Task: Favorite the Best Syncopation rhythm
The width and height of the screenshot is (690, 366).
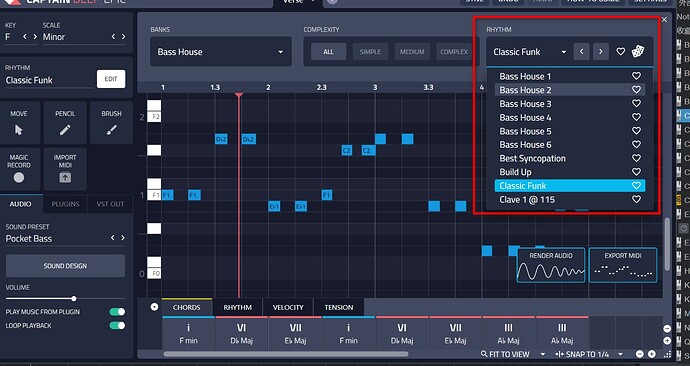Action: pos(636,158)
